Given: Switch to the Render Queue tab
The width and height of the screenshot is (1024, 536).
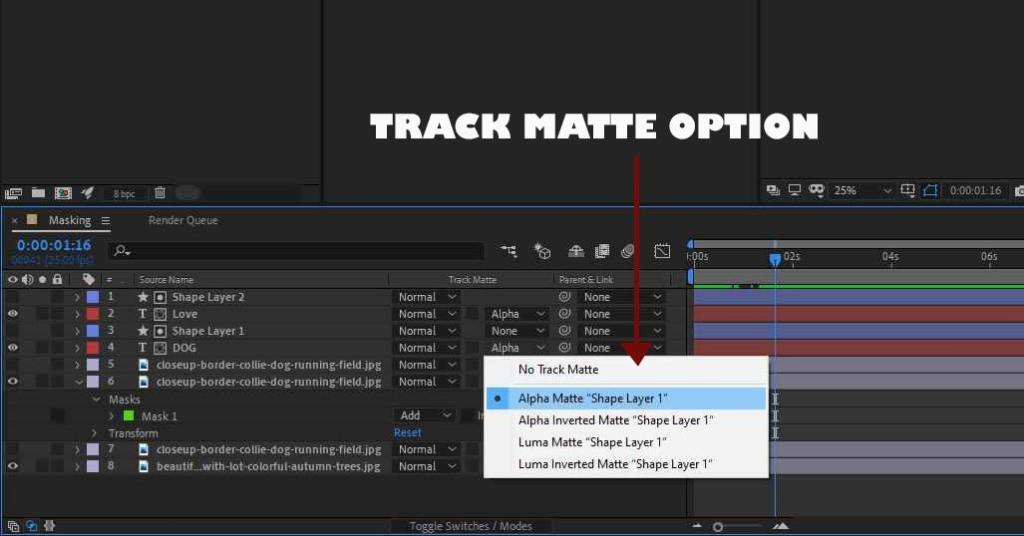Looking at the screenshot, I should tap(183, 220).
